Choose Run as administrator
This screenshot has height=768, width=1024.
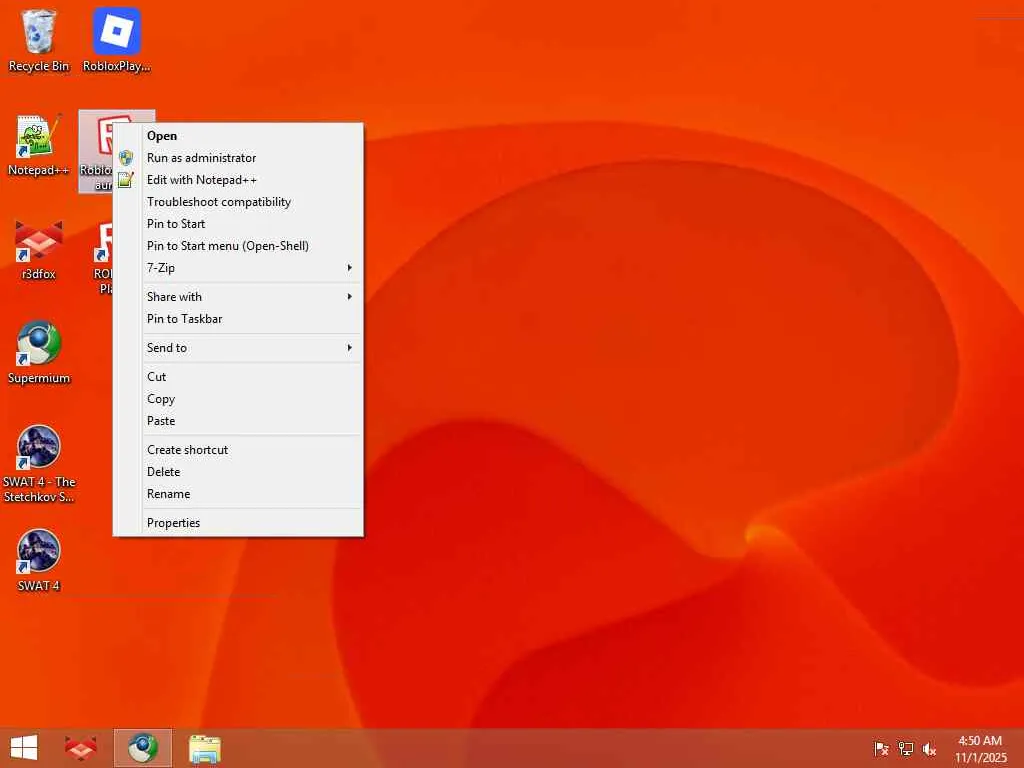(x=238, y=158)
